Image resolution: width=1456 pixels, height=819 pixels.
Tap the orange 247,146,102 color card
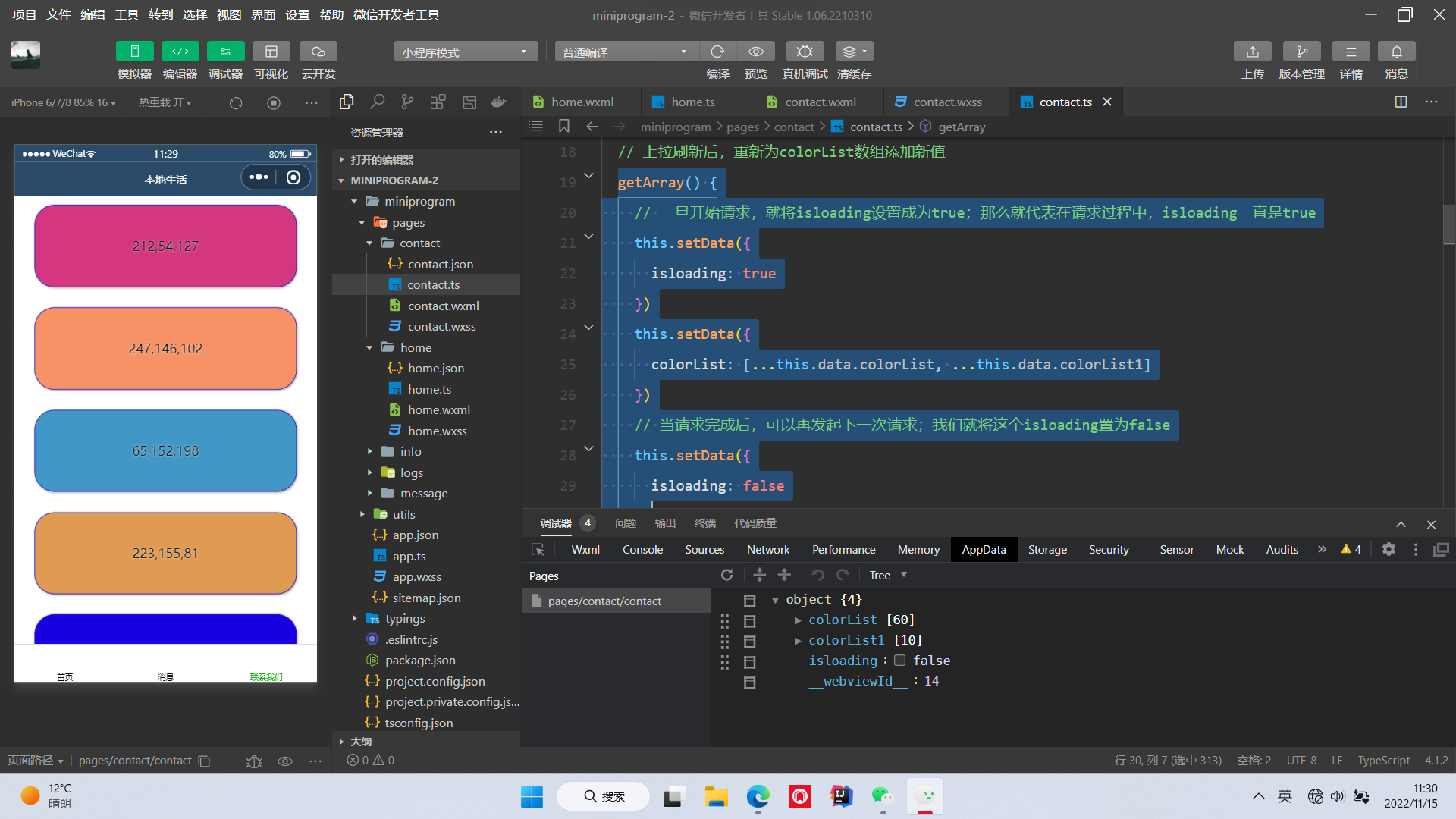[x=165, y=348]
